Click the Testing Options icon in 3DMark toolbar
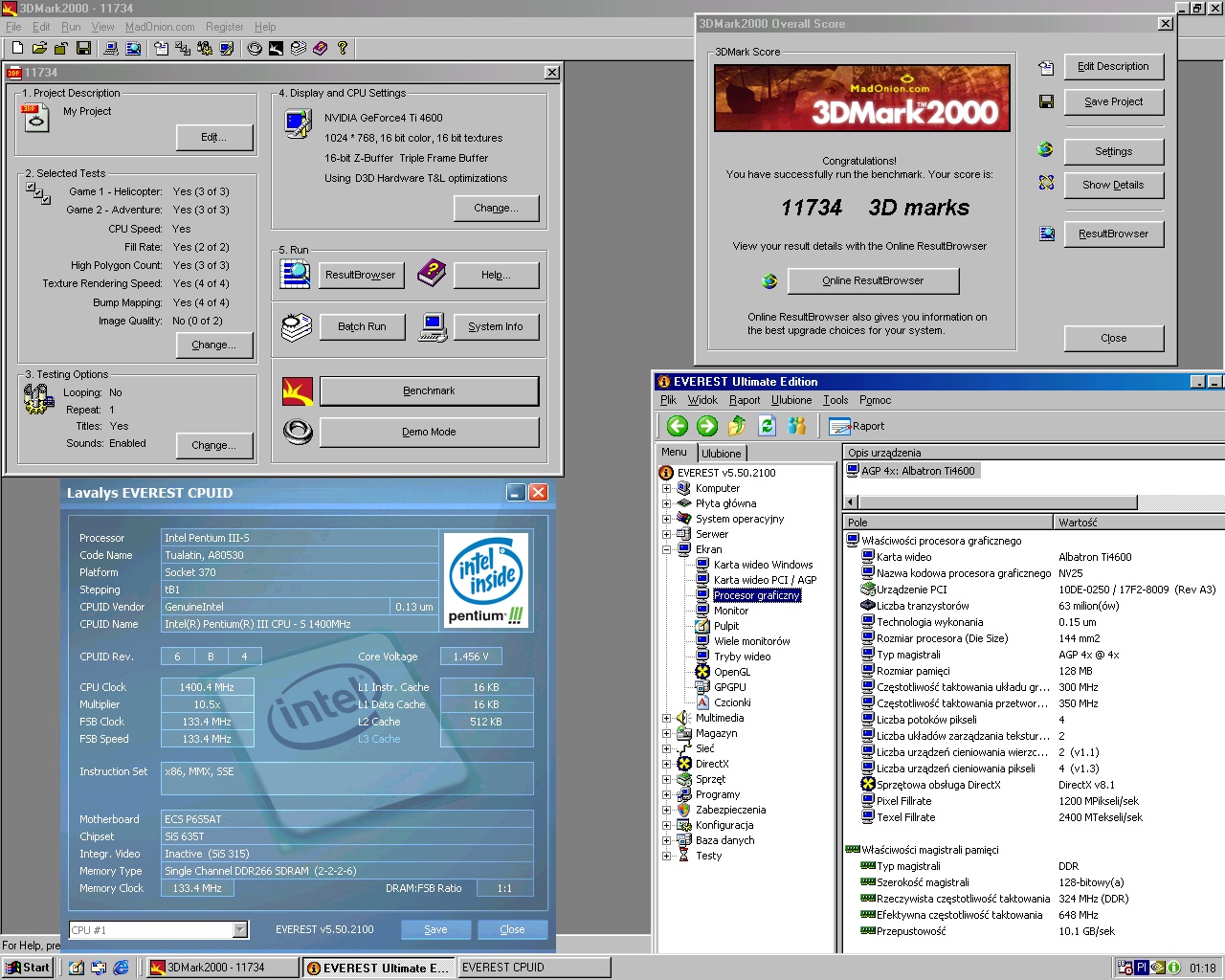This screenshot has height=980, width=1225. pos(205,48)
